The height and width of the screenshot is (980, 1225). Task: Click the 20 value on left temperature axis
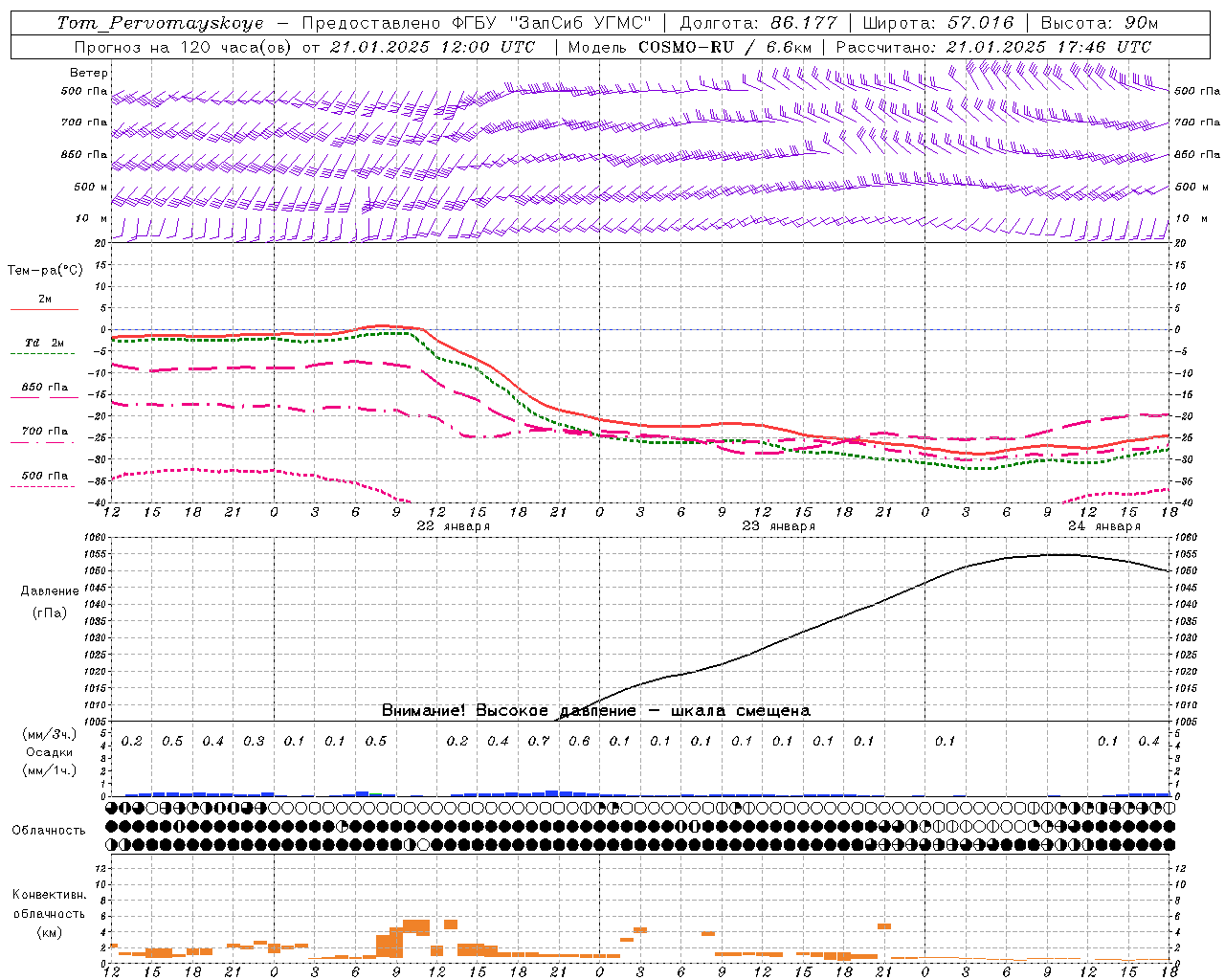point(101,243)
